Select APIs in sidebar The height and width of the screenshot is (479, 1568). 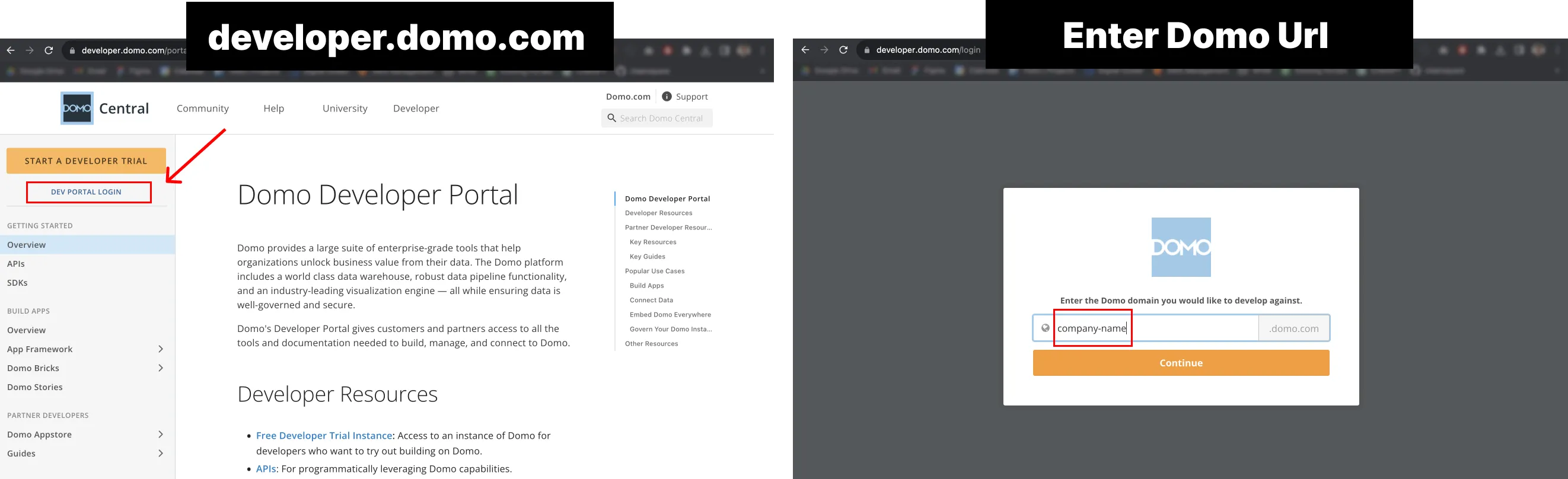coord(16,264)
